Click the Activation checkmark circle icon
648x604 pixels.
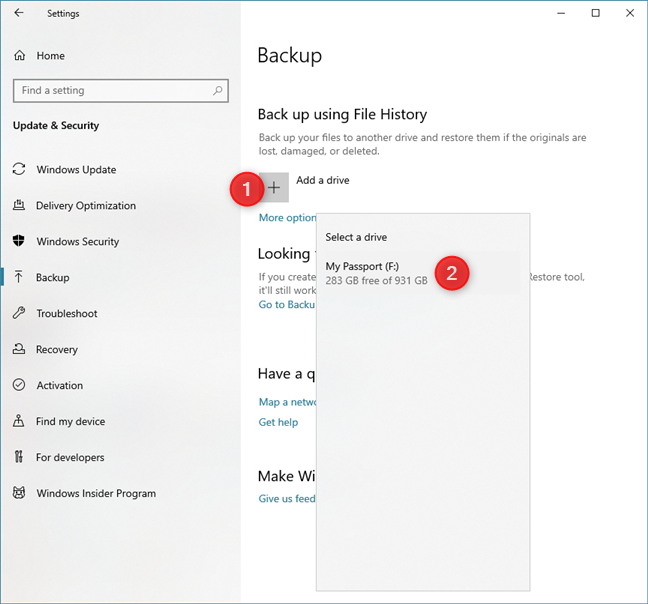coord(19,385)
